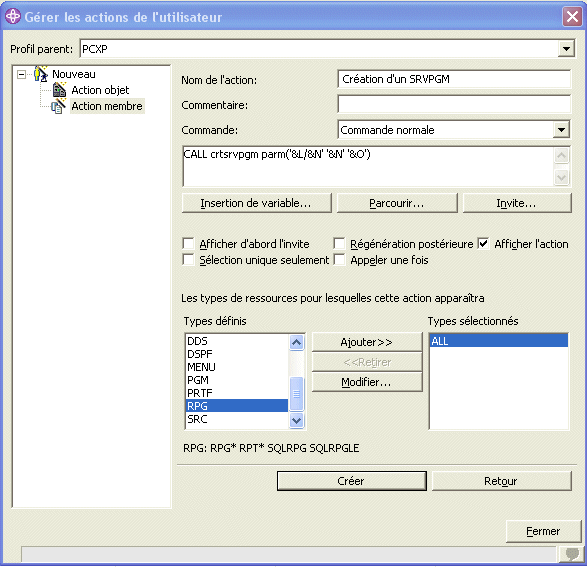Click the Nouveau node icon in tree
Viewport: 587px width, 567px height.
click(x=41, y=74)
